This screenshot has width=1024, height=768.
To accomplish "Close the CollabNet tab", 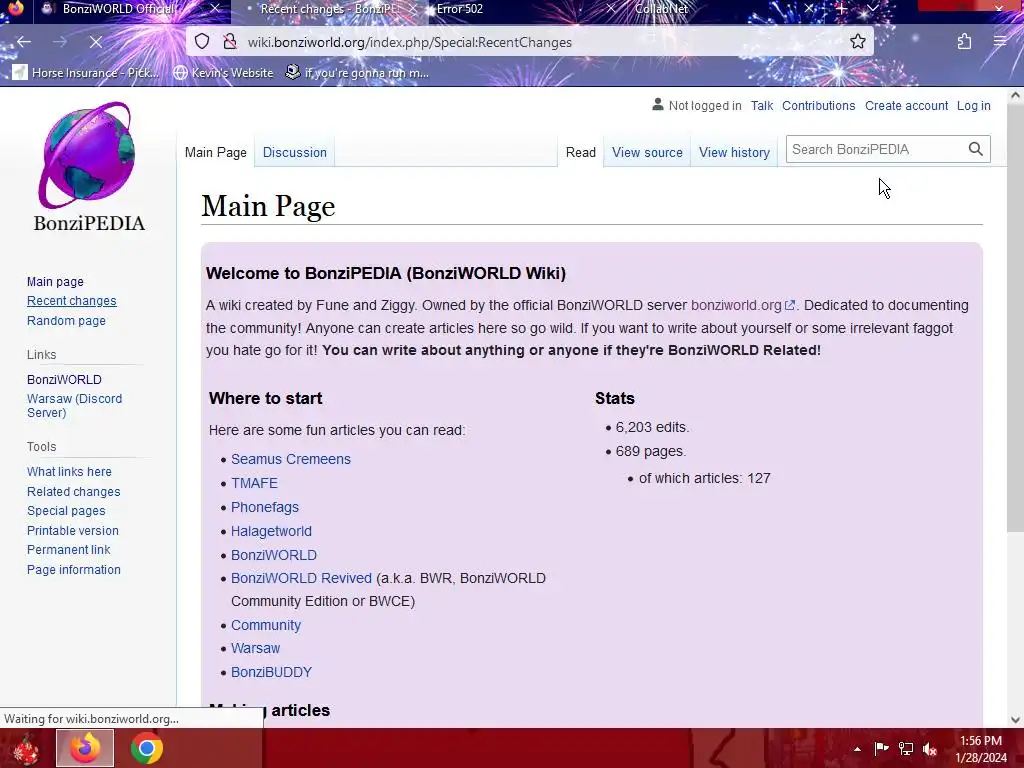I will pos(808,9).
